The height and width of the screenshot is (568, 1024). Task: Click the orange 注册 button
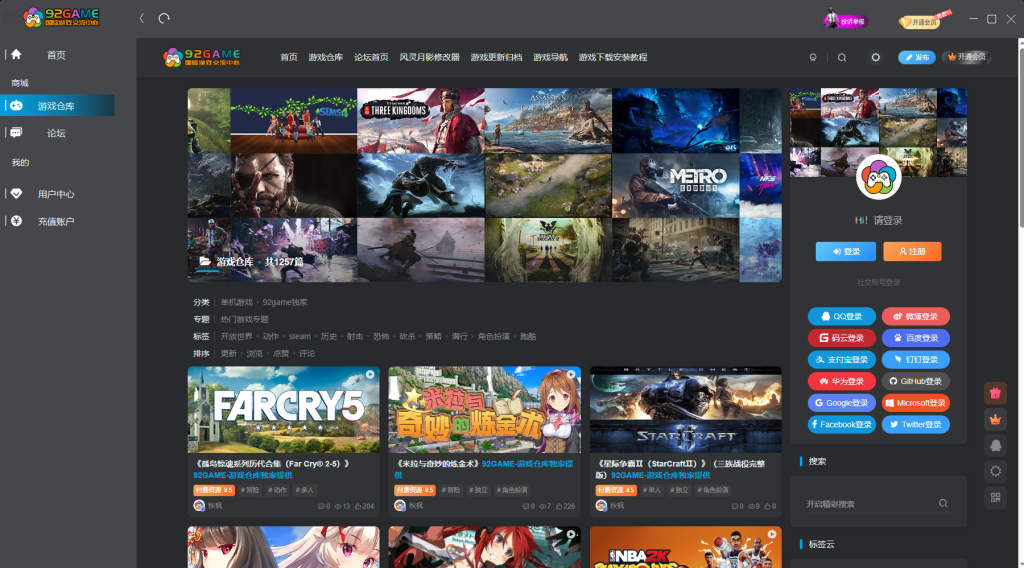[912, 252]
